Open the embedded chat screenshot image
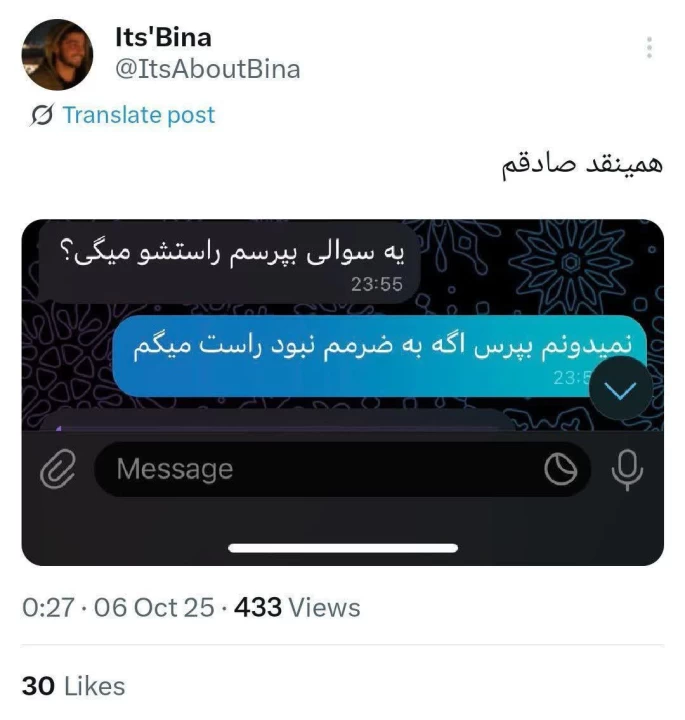 point(342,393)
